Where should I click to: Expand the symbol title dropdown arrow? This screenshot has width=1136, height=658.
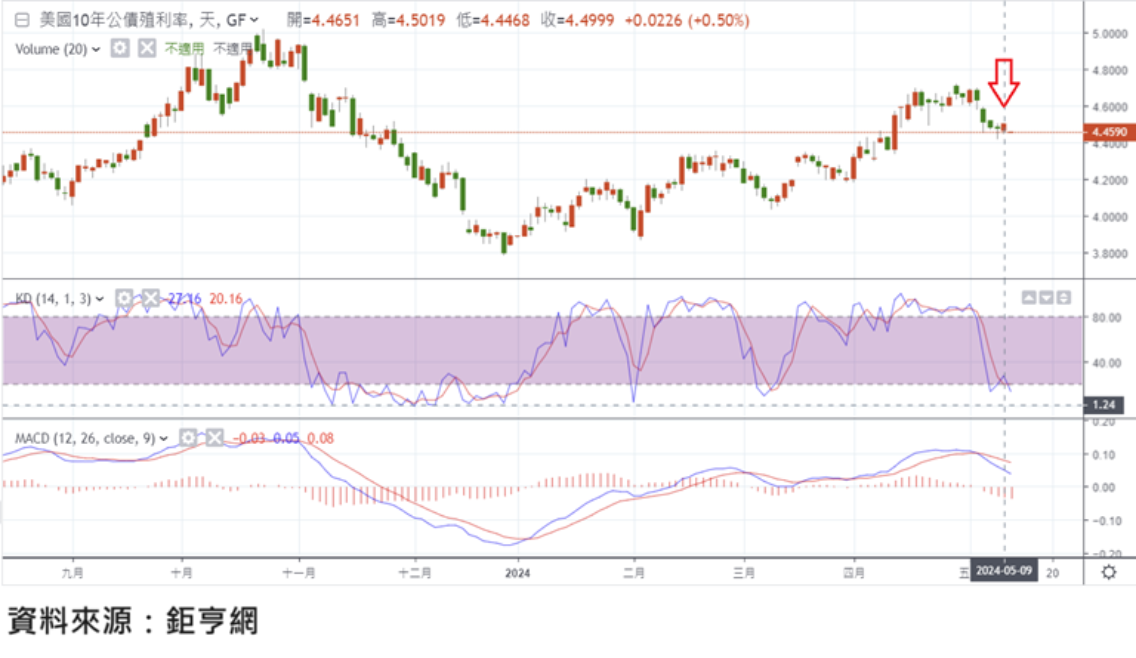pos(254,20)
